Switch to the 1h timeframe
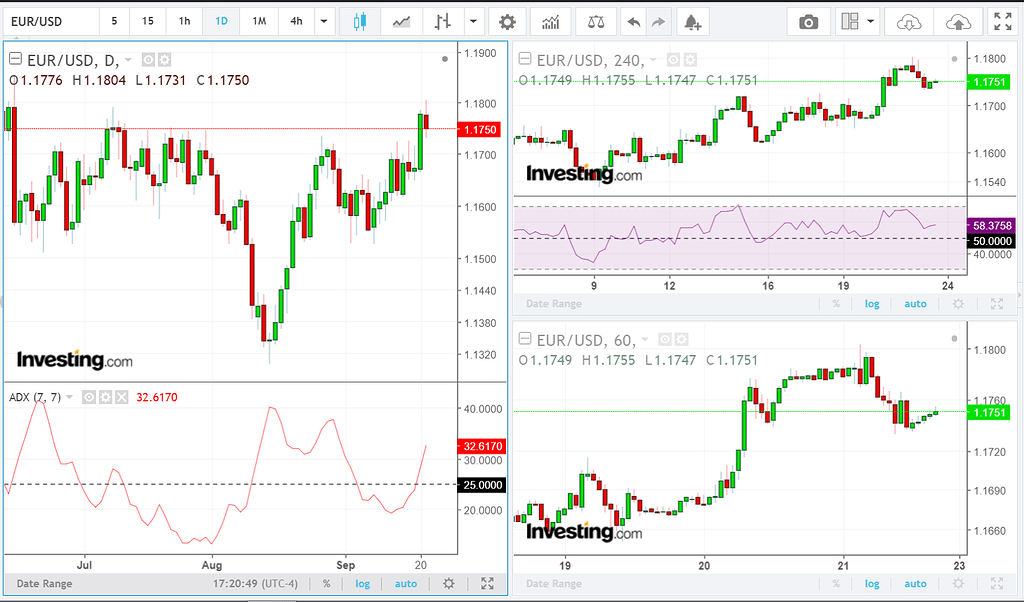 tap(183, 21)
